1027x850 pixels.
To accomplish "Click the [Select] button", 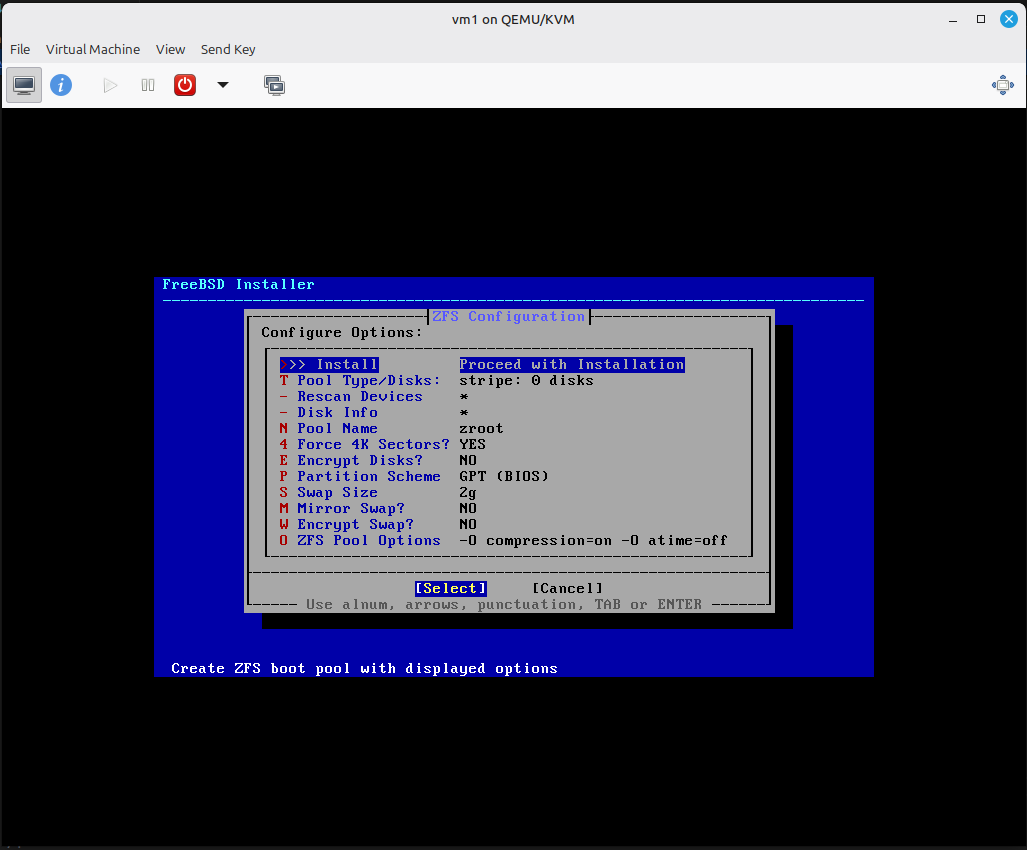I will click(x=450, y=588).
